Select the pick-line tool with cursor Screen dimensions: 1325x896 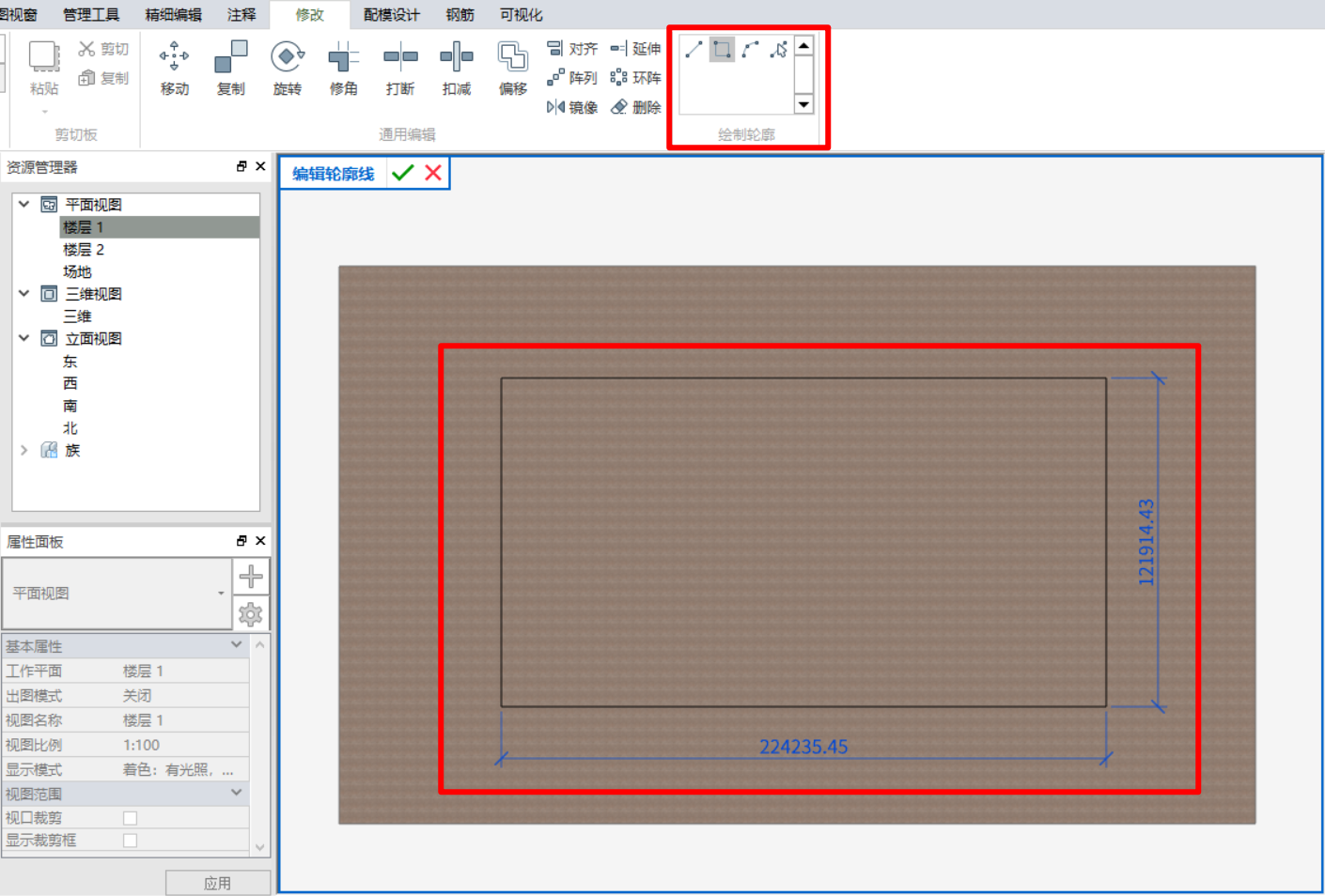pyautogui.click(x=778, y=50)
